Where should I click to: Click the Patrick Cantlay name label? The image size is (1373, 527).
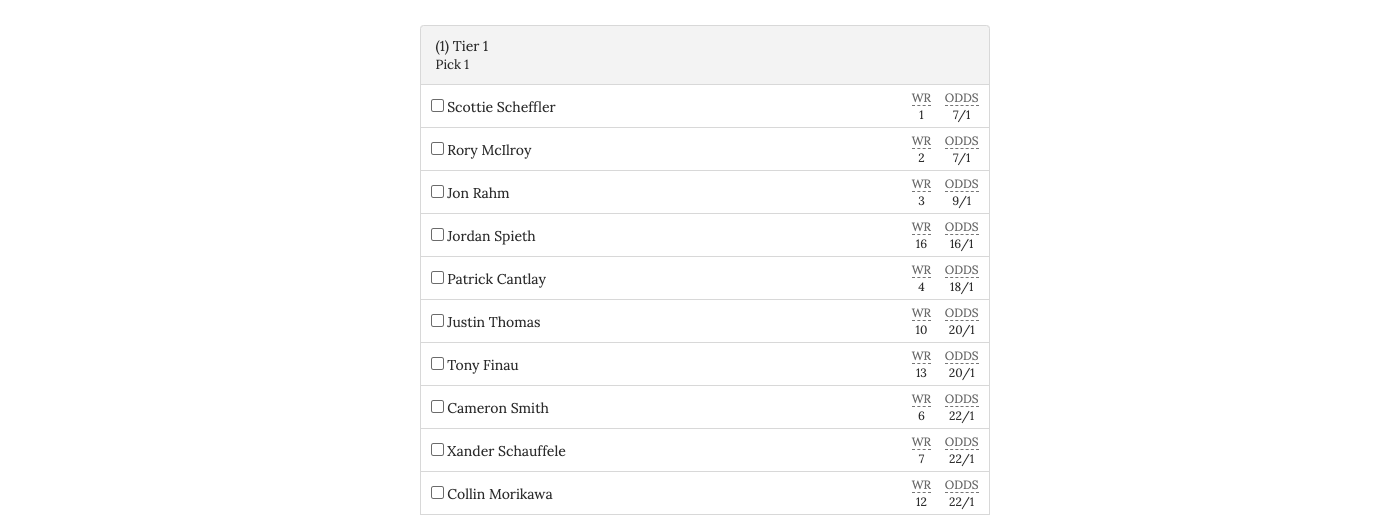point(496,279)
